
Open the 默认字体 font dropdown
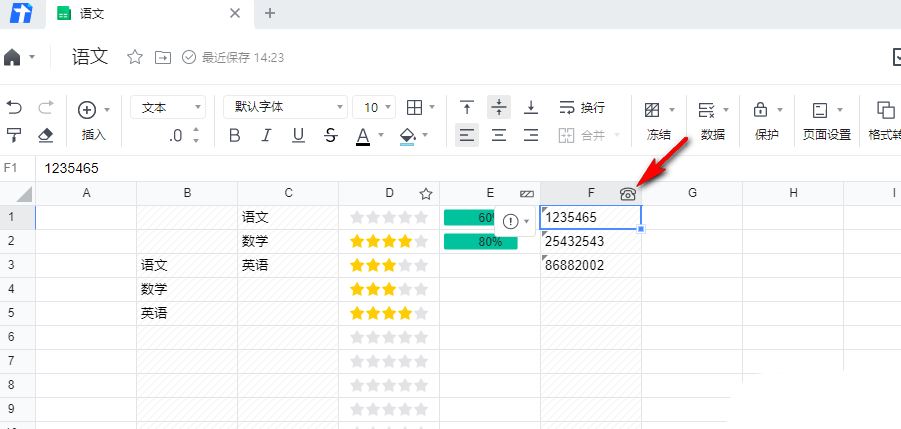[285, 107]
